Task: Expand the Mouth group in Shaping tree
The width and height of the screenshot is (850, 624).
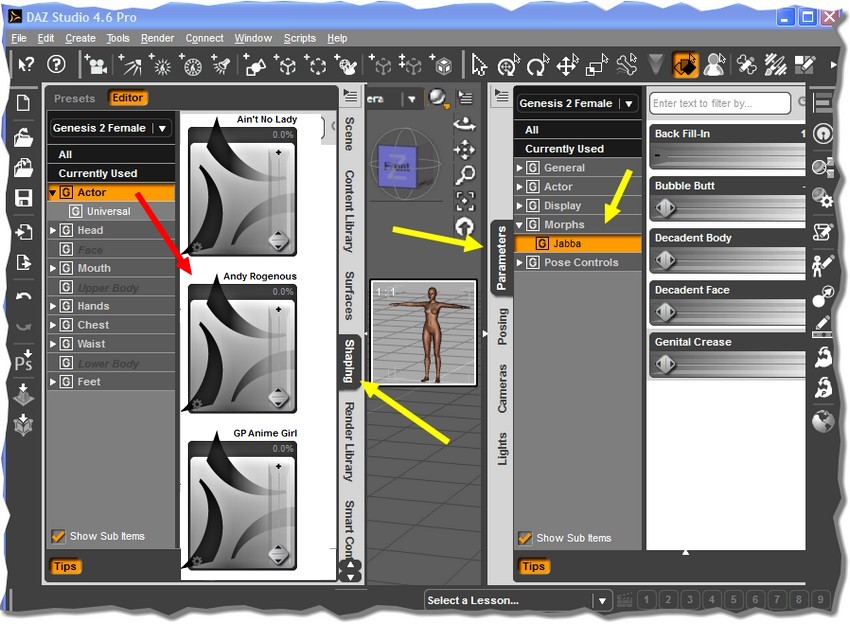Action: point(53,268)
